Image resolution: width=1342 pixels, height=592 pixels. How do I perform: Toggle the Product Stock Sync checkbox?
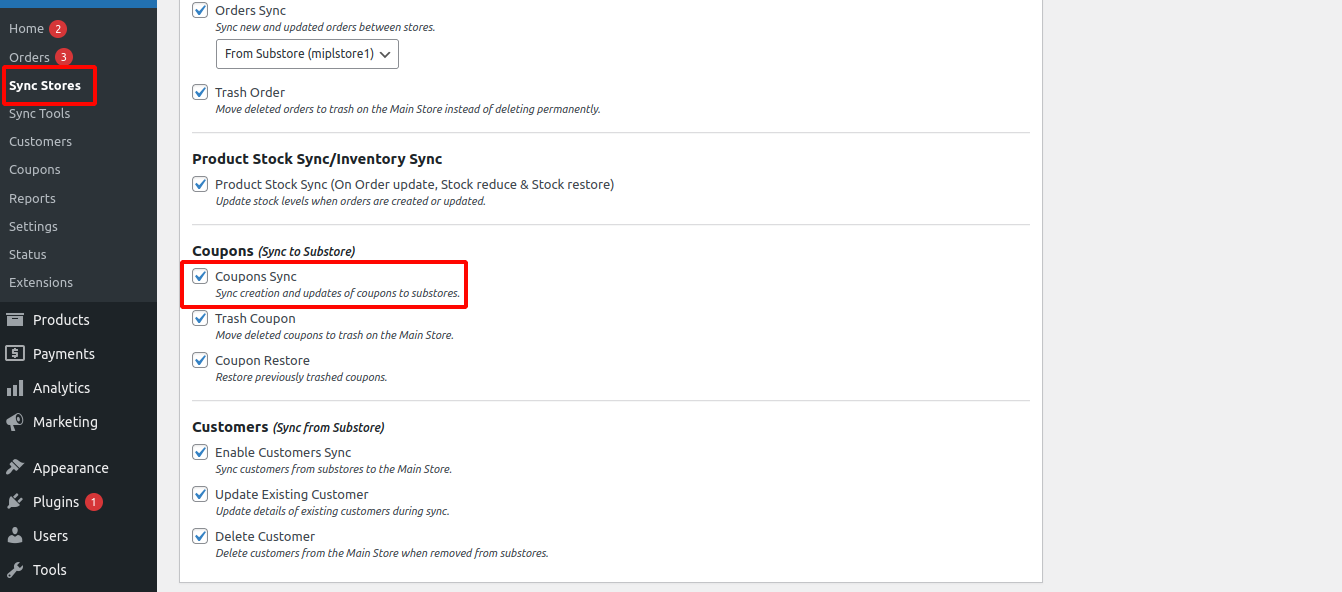click(x=200, y=185)
